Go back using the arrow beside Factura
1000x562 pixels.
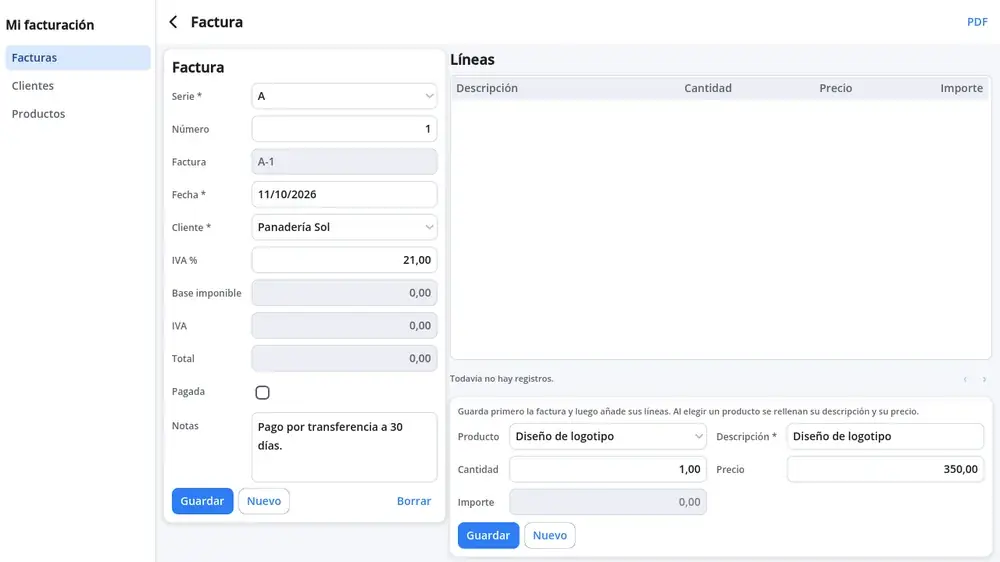(x=173, y=22)
